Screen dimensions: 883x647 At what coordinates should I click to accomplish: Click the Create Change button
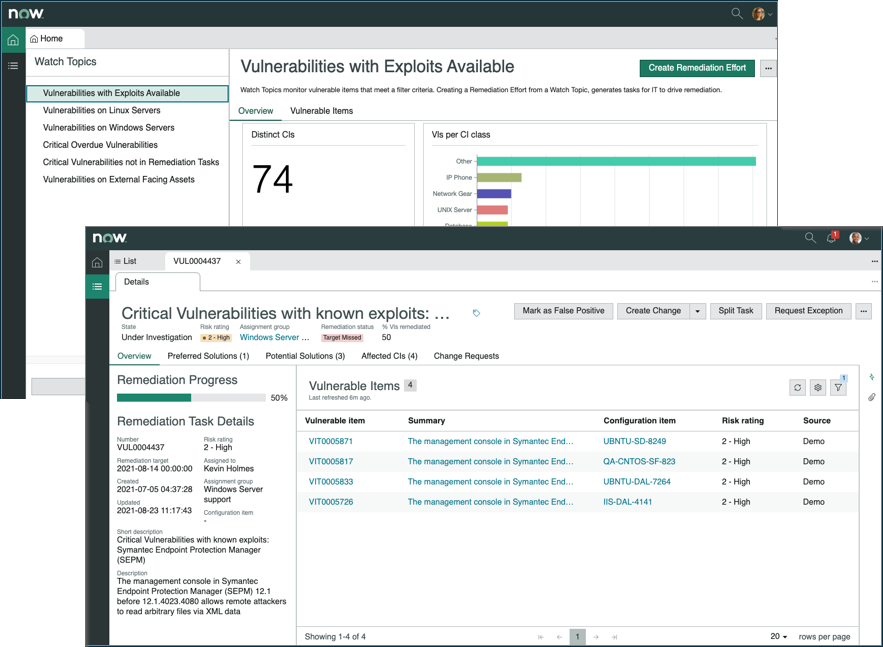(653, 311)
